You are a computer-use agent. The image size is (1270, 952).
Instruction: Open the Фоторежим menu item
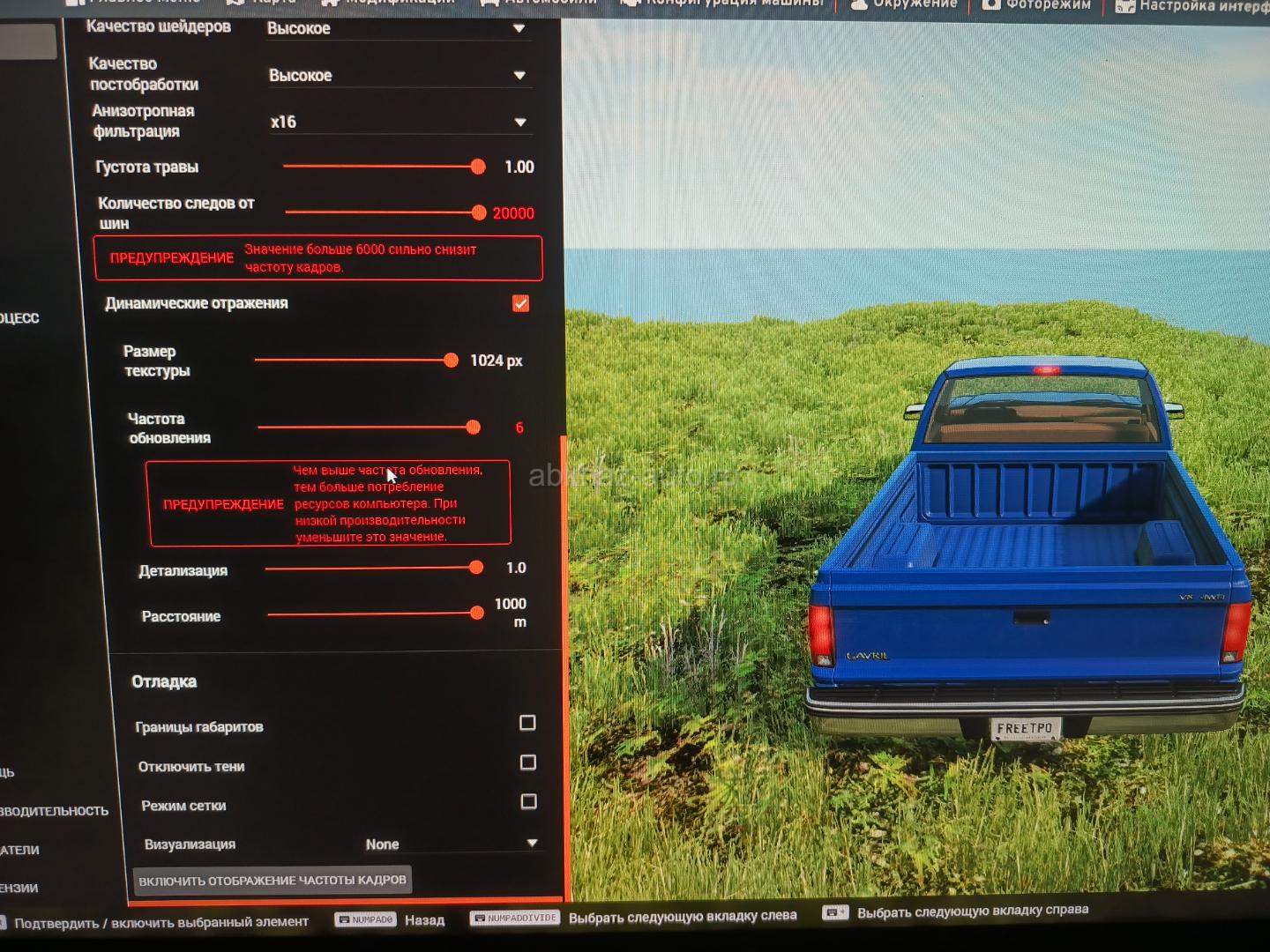(x=1048, y=4)
